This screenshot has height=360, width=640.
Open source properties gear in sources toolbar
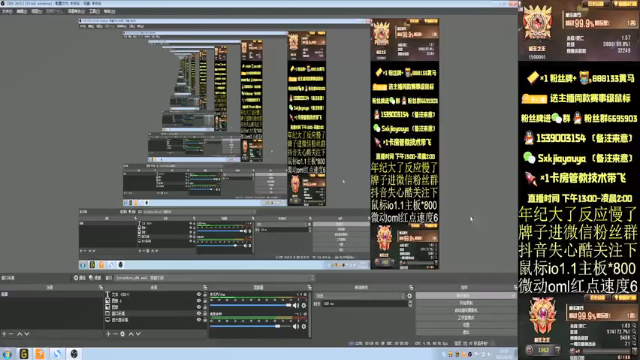point(122,334)
